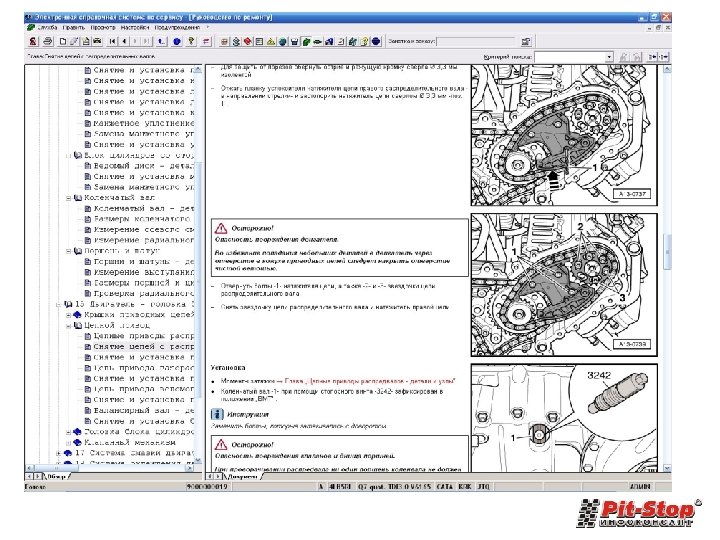720x540 pixels.
Task: Click the yellow question-mark help icon
Action: [x=191, y=41]
